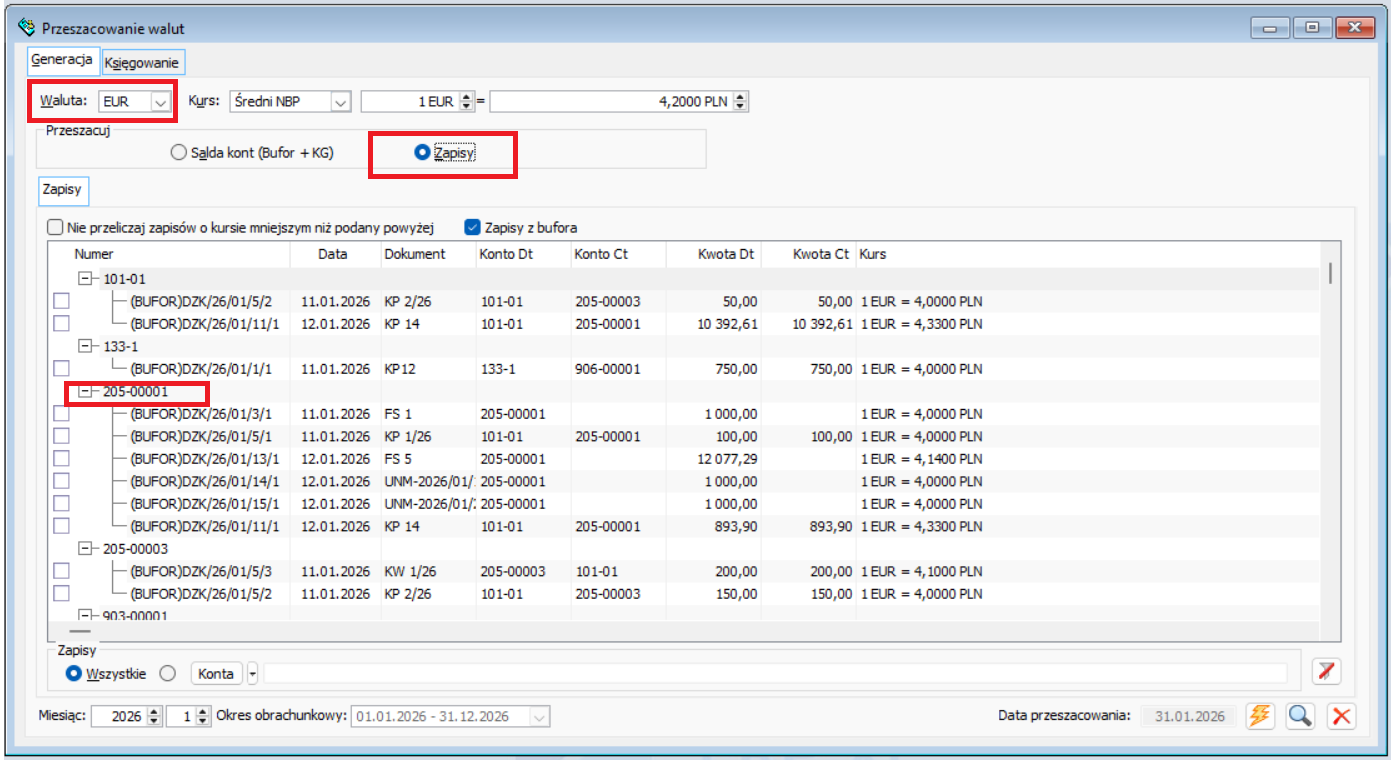Click the clear filter icon by Konta field

click(x=1328, y=672)
